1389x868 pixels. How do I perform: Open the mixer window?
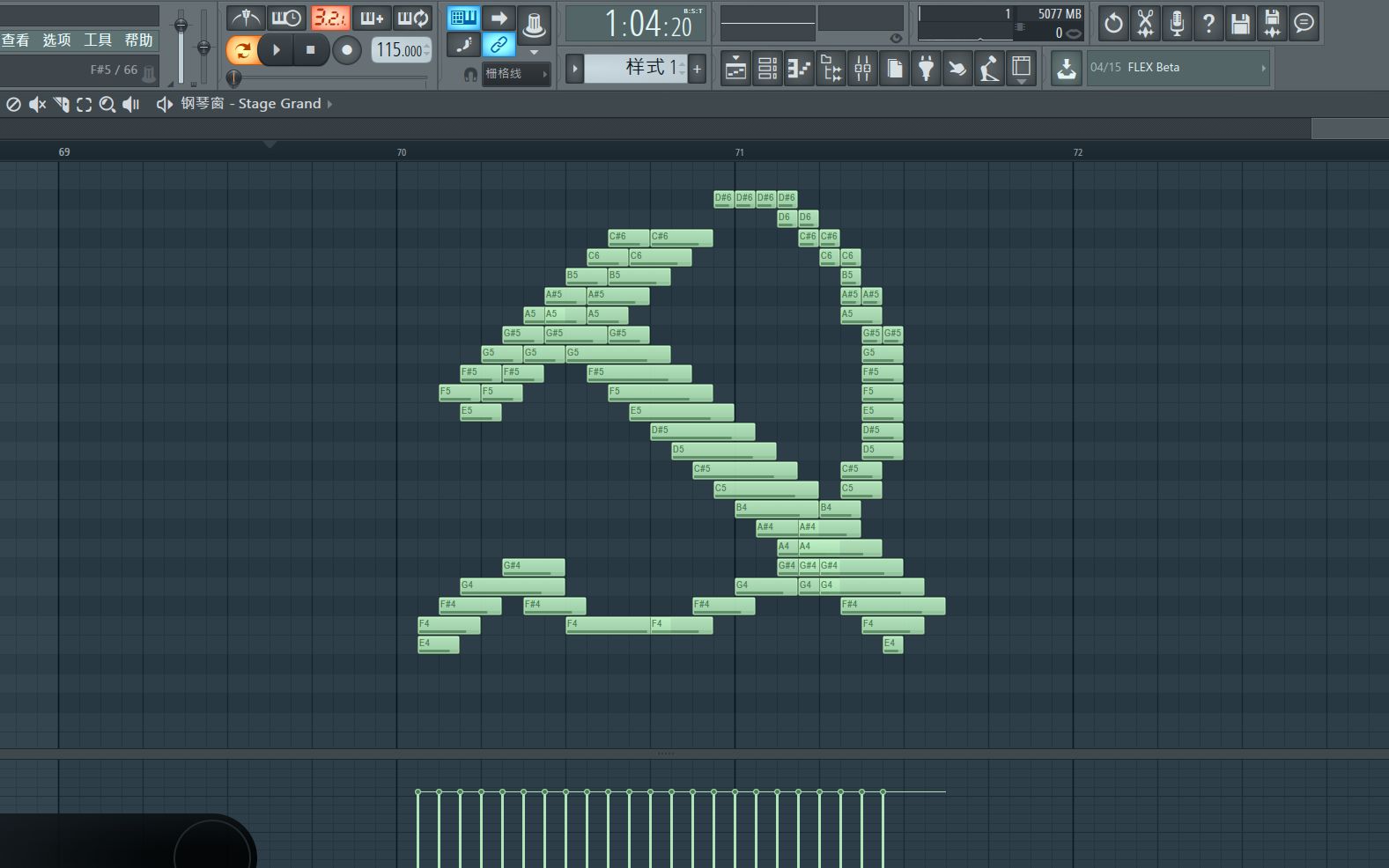tap(862, 68)
